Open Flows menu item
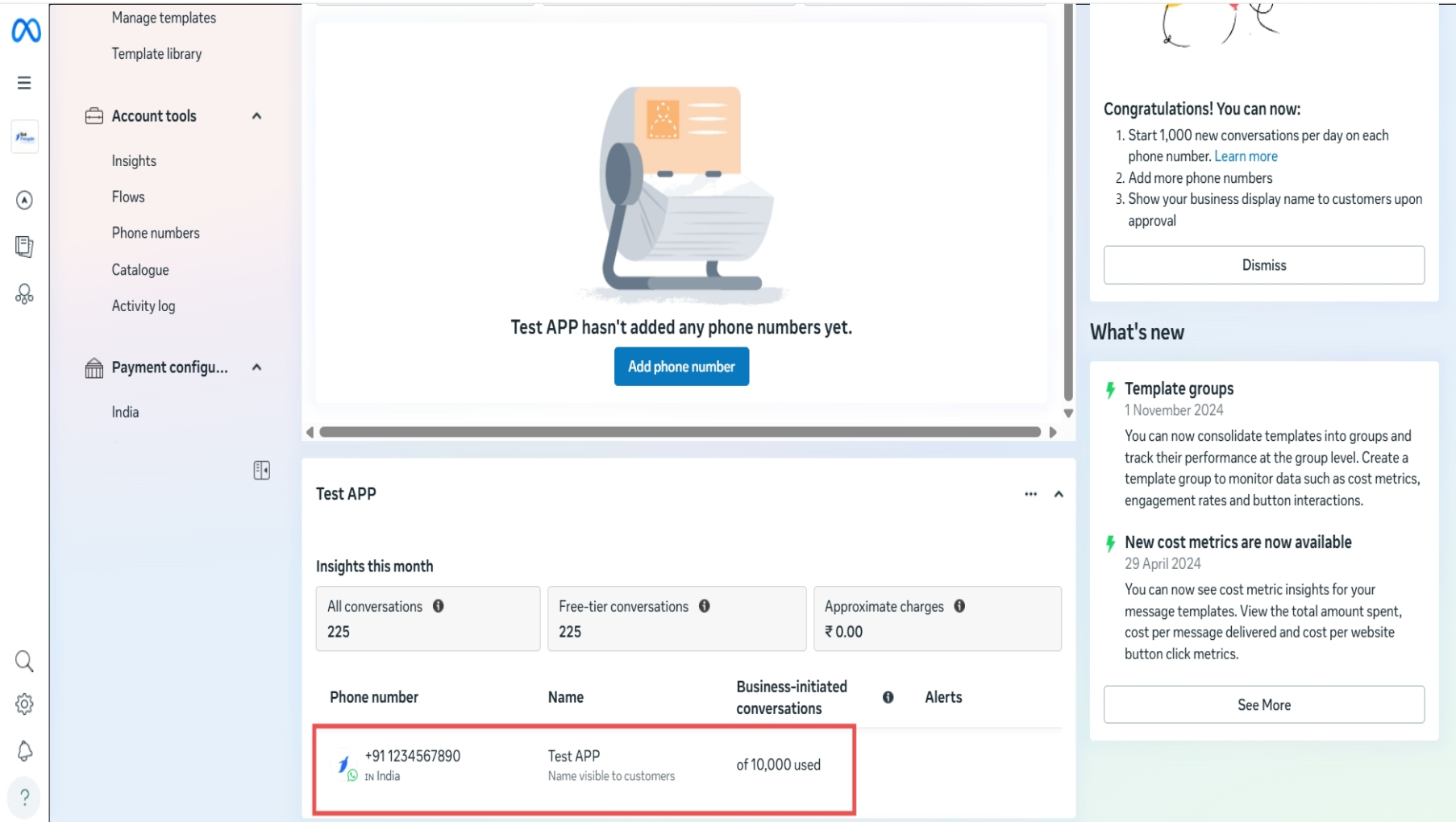This screenshot has height=822, width=1456. coord(128,197)
